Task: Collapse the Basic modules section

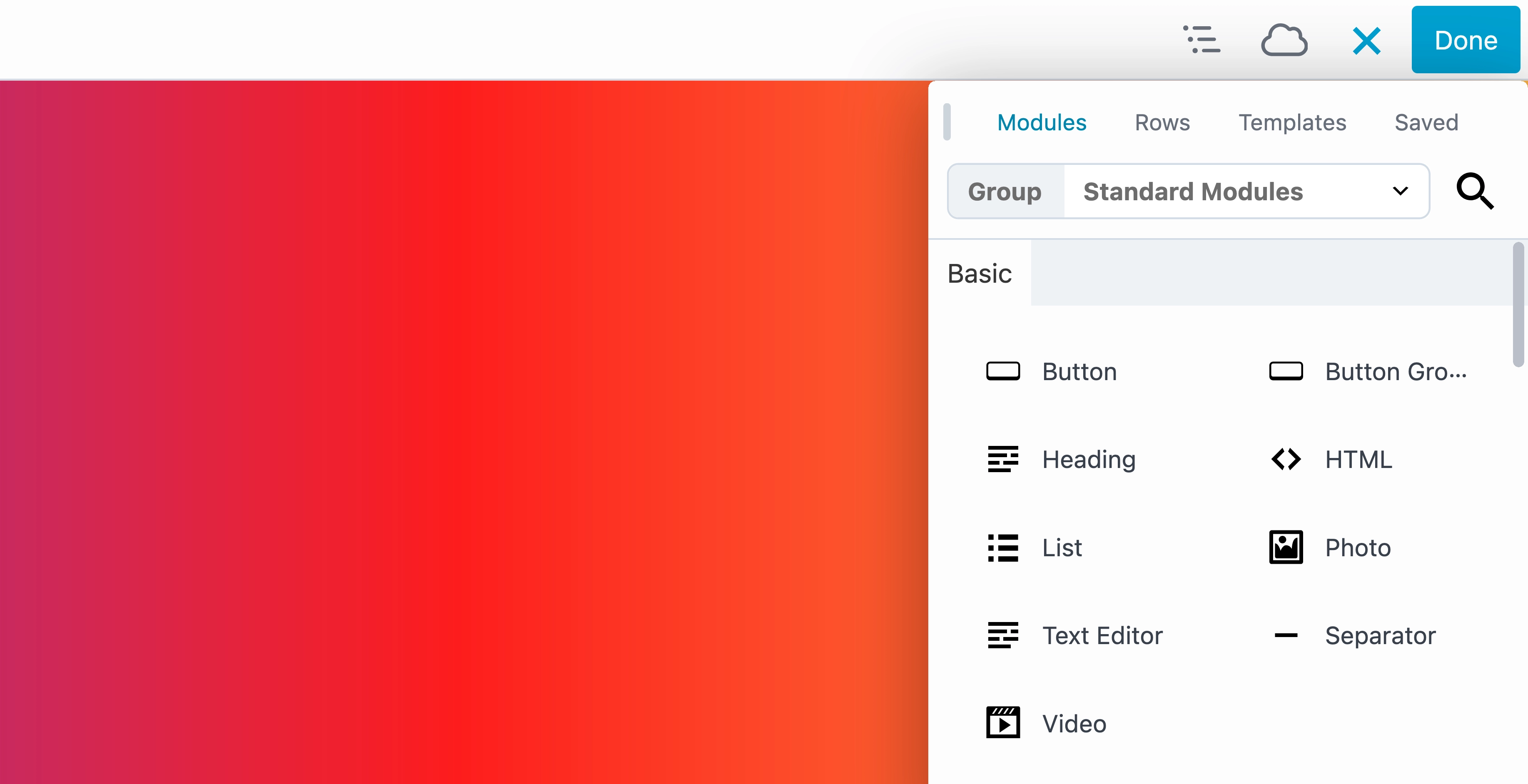Action: click(x=980, y=274)
